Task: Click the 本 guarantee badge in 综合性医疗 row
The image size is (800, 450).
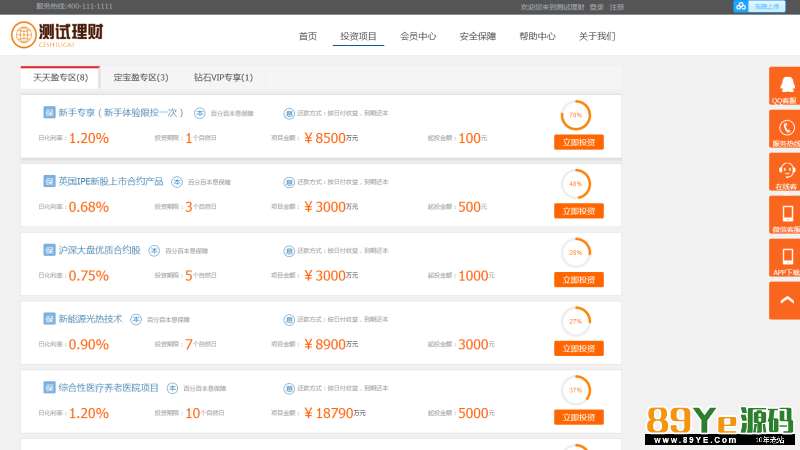Action: point(172,389)
